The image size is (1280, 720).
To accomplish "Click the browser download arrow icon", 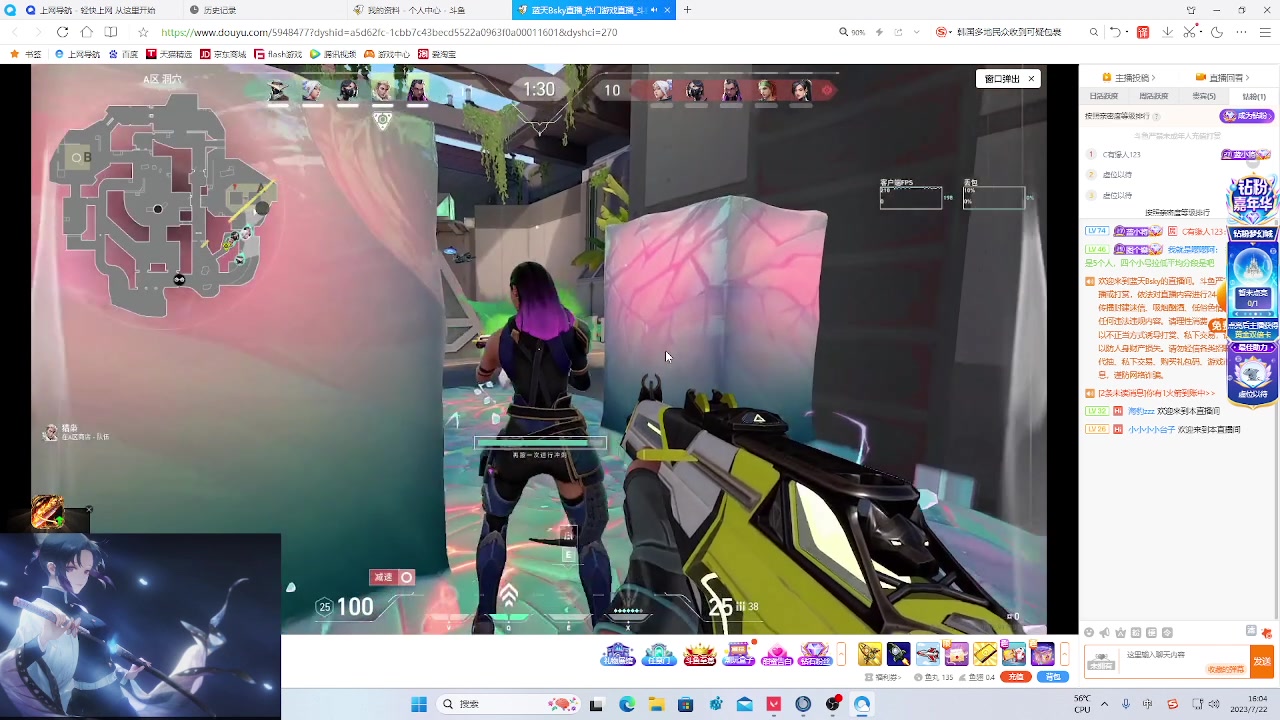I will pos(1167,32).
